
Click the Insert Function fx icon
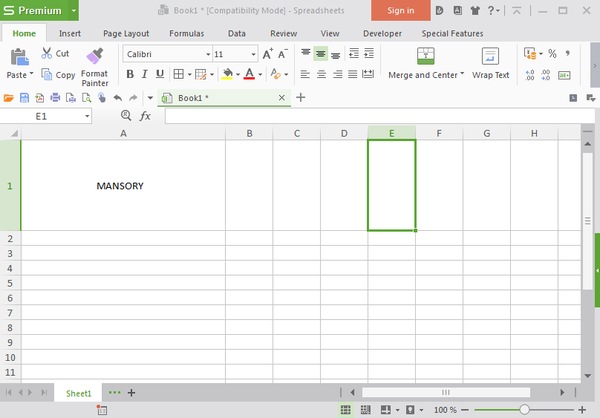145,116
